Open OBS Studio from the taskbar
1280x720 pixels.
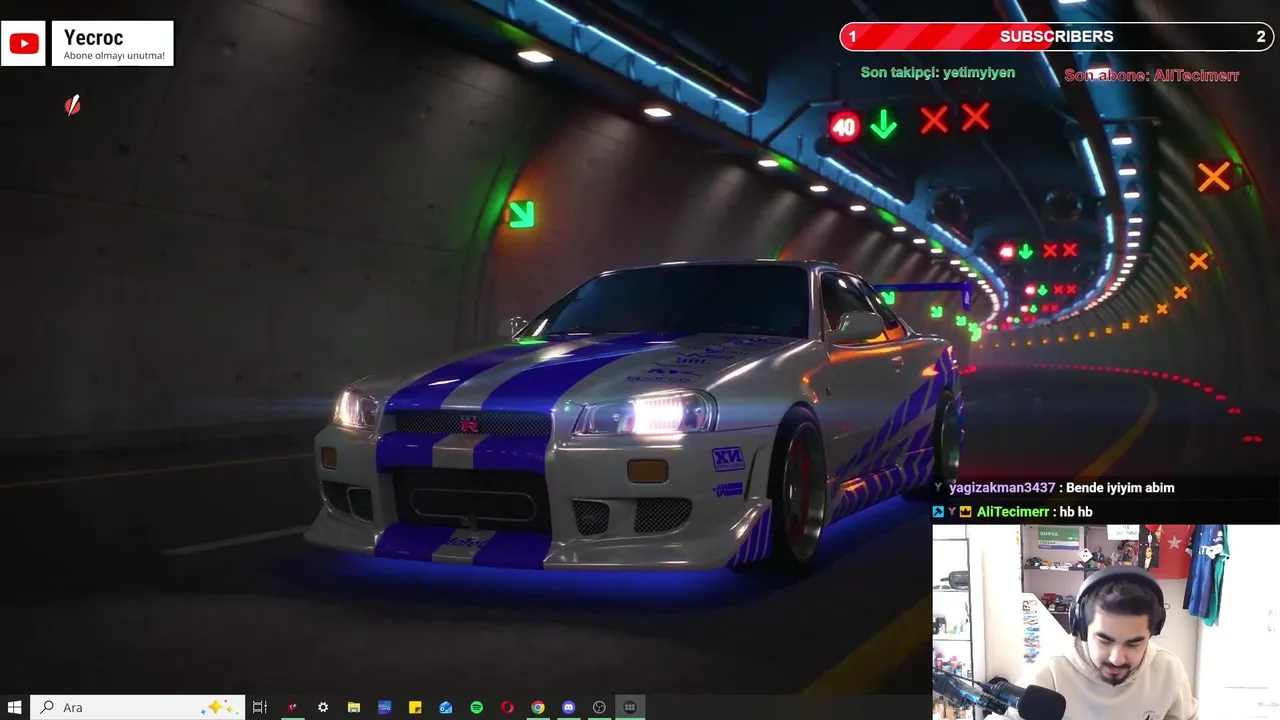coord(599,707)
